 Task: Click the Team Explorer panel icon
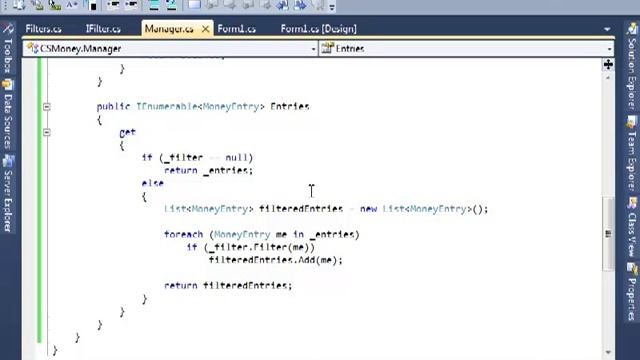[632, 122]
